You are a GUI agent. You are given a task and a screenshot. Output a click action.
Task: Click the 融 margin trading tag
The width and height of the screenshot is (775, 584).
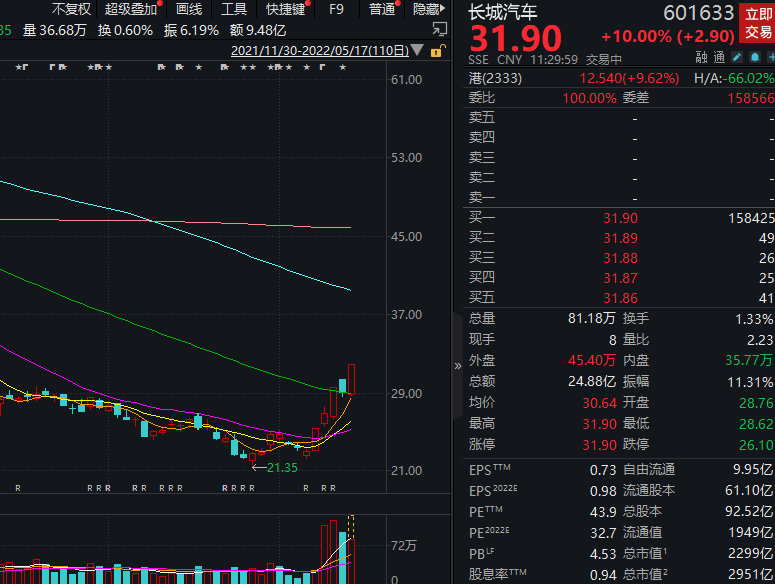pos(701,58)
